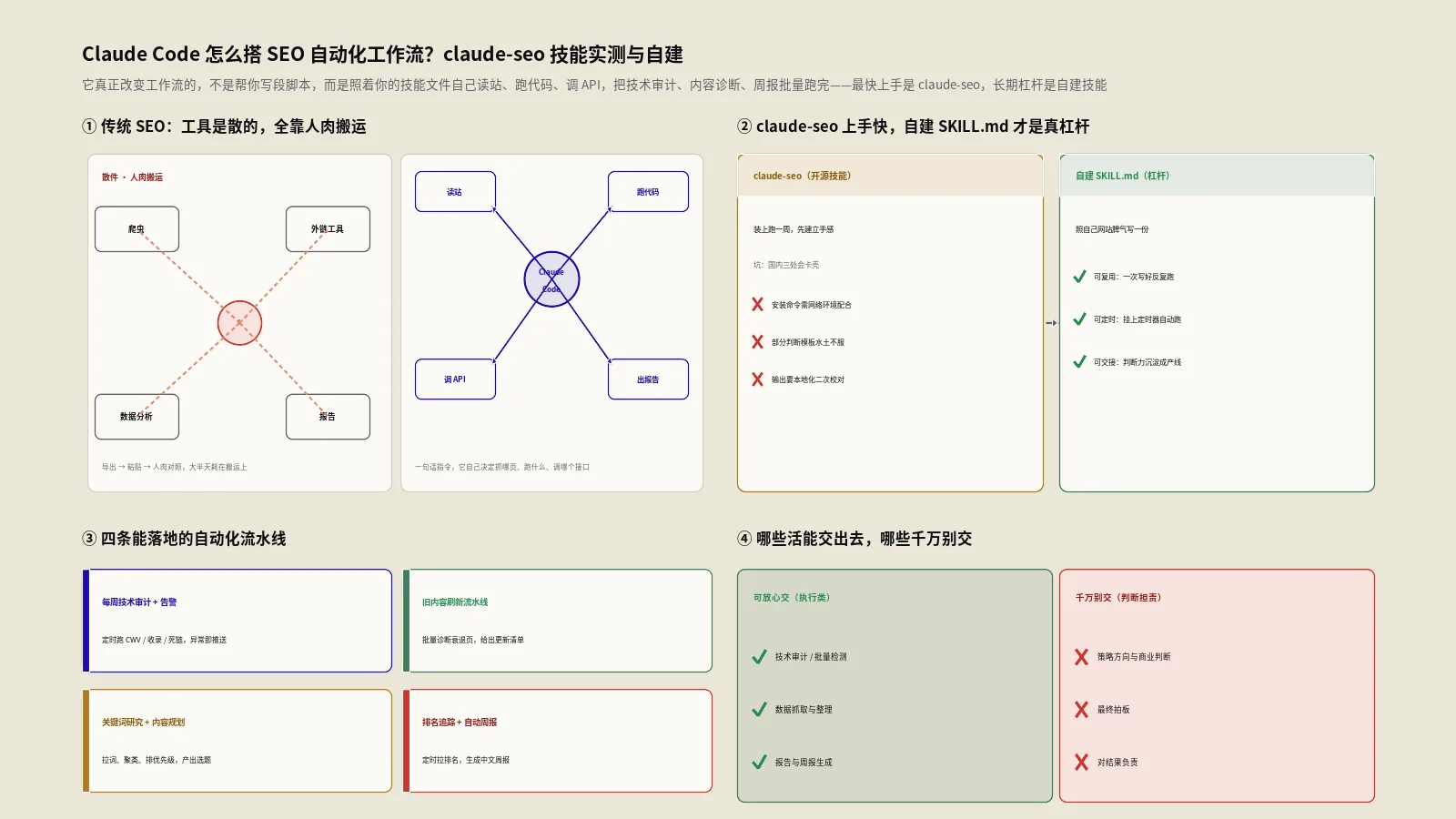Open the 旧内容刷新流水线 card
This screenshot has height=819, width=1456.
tap(557, 621)
